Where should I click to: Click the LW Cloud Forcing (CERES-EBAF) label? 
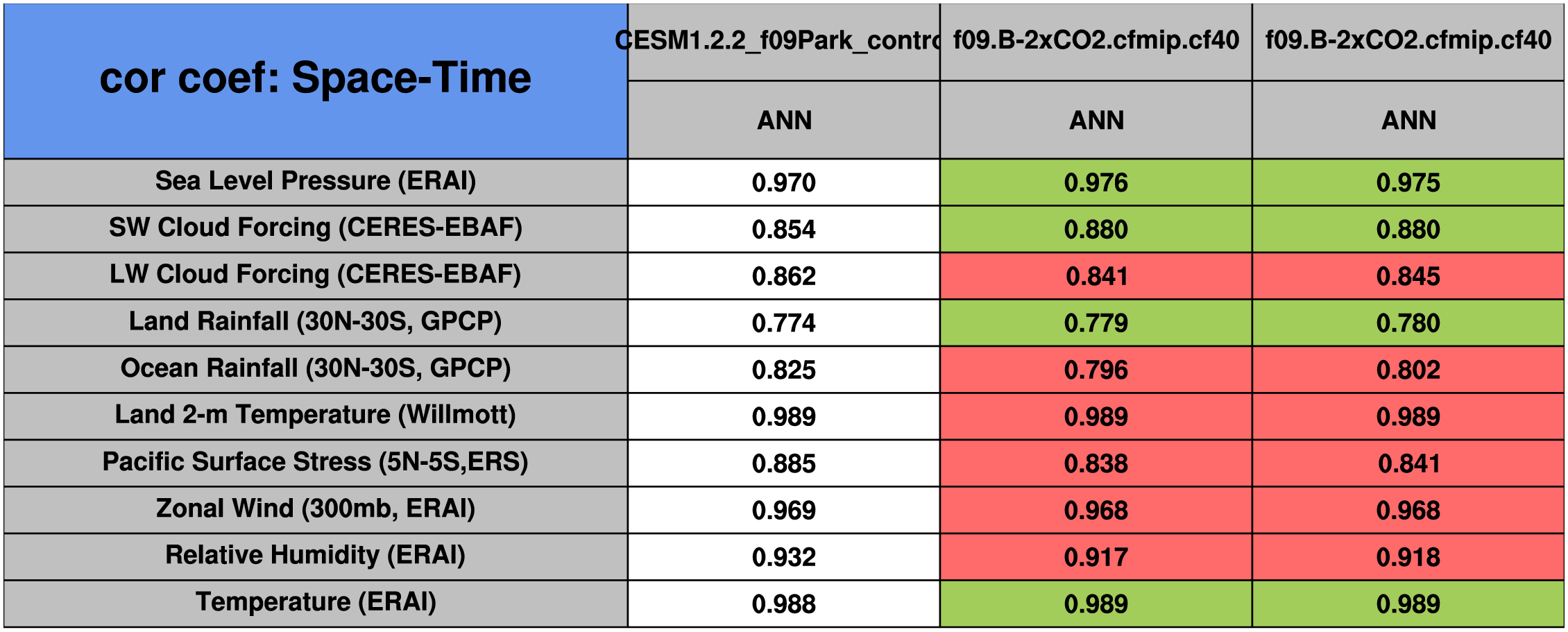(x=315, y=275)
